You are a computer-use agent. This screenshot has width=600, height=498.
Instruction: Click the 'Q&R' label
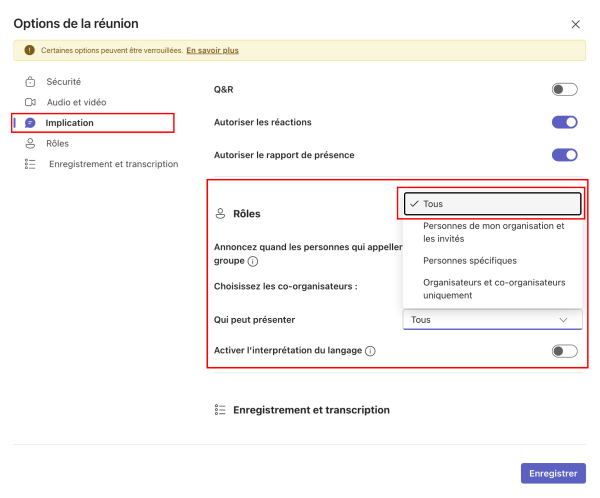coord(223,90)
